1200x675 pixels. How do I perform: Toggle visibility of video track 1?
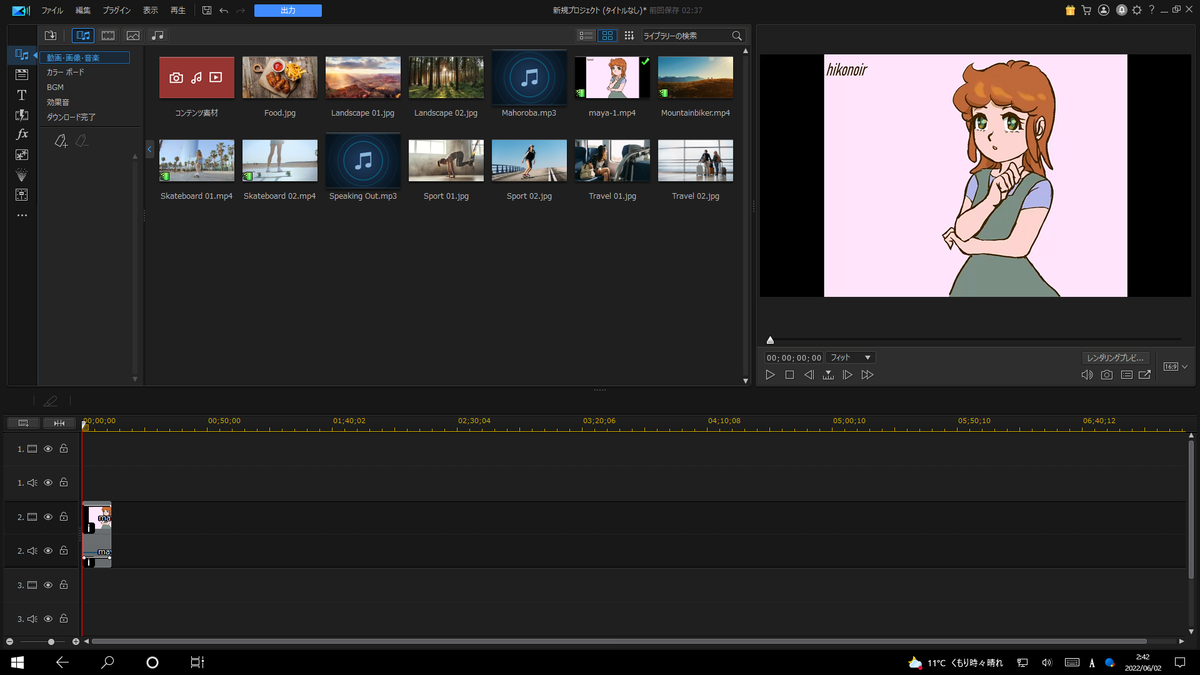point(47,449)
